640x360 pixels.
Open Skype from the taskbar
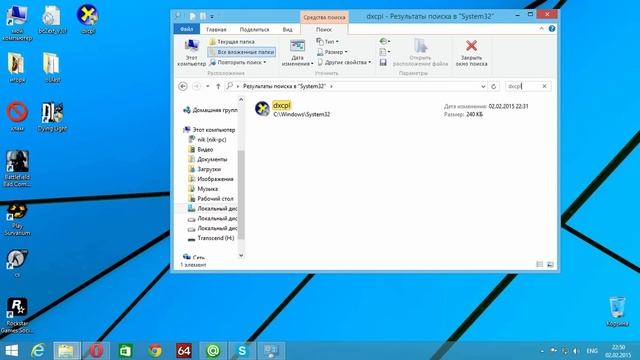242,351
